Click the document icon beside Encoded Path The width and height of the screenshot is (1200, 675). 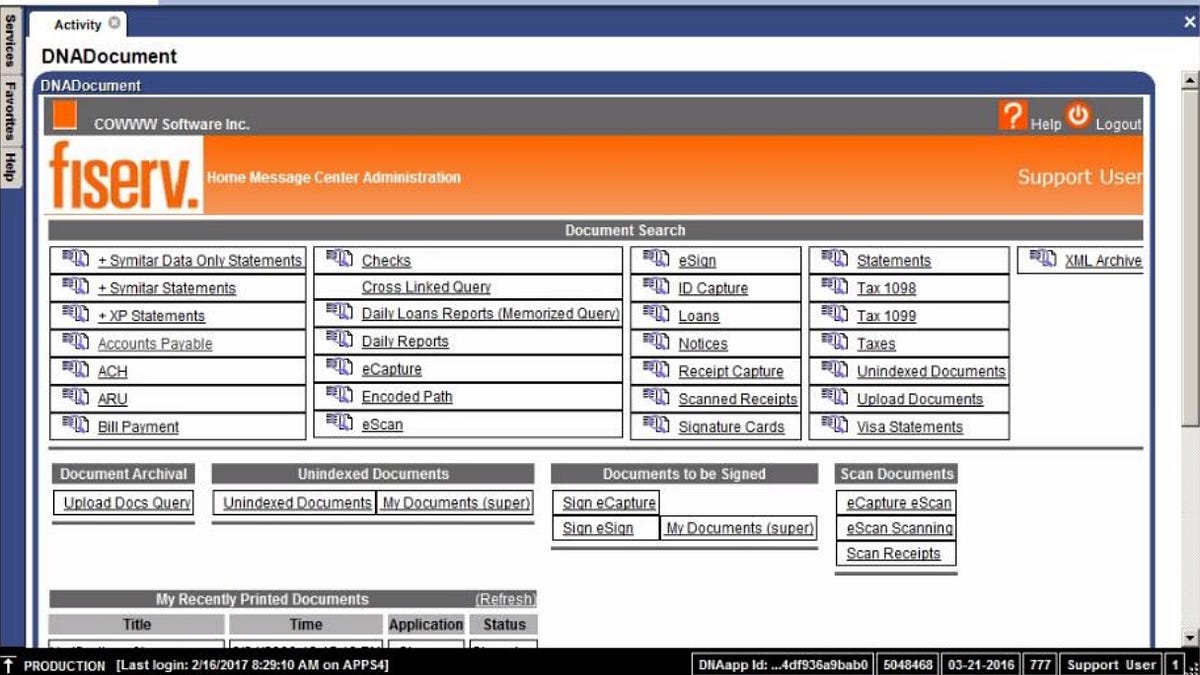pyautogui.click(x=339, y=395)
